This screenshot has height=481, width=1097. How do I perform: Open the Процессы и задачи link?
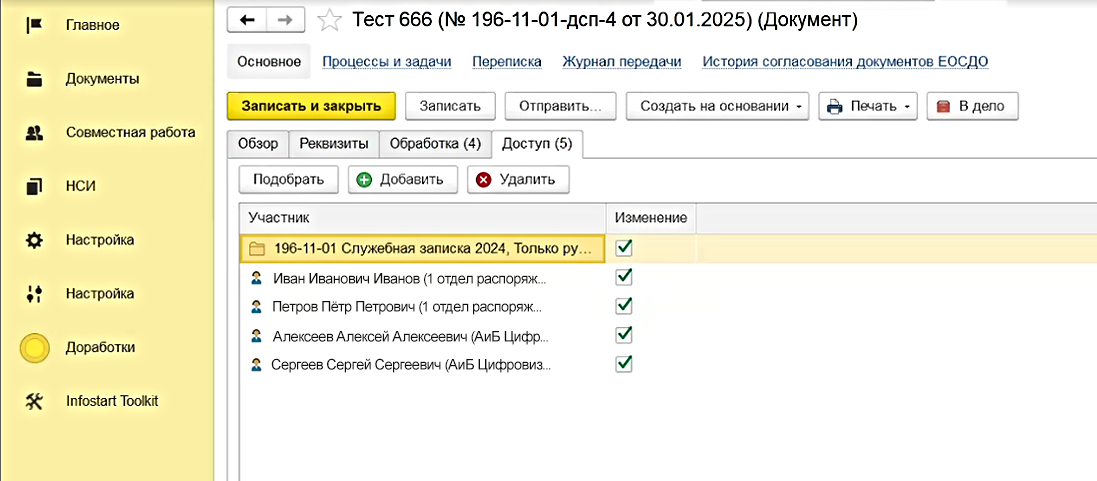click(386, 62)
